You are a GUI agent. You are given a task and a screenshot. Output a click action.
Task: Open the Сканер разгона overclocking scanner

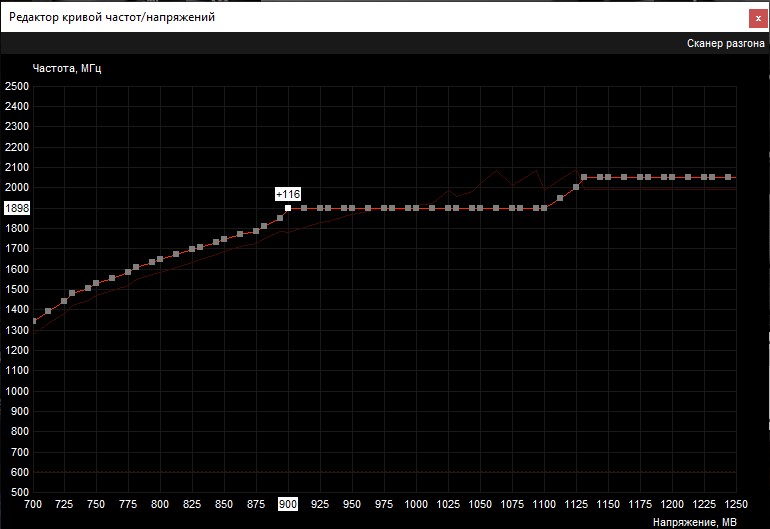click(x=725, y=44)
